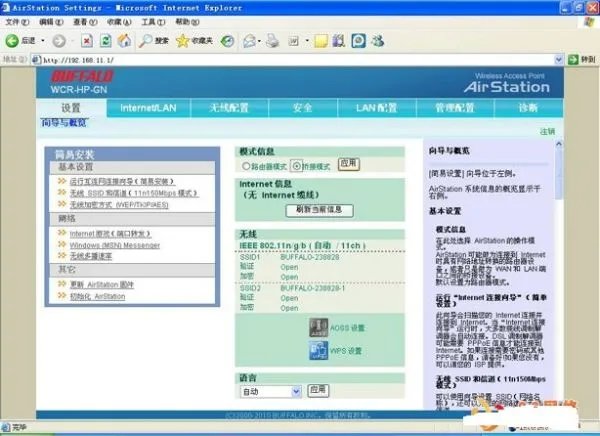600x436 pixels.
Task: Open the Back button history dropdown
Action: [43, 41]
